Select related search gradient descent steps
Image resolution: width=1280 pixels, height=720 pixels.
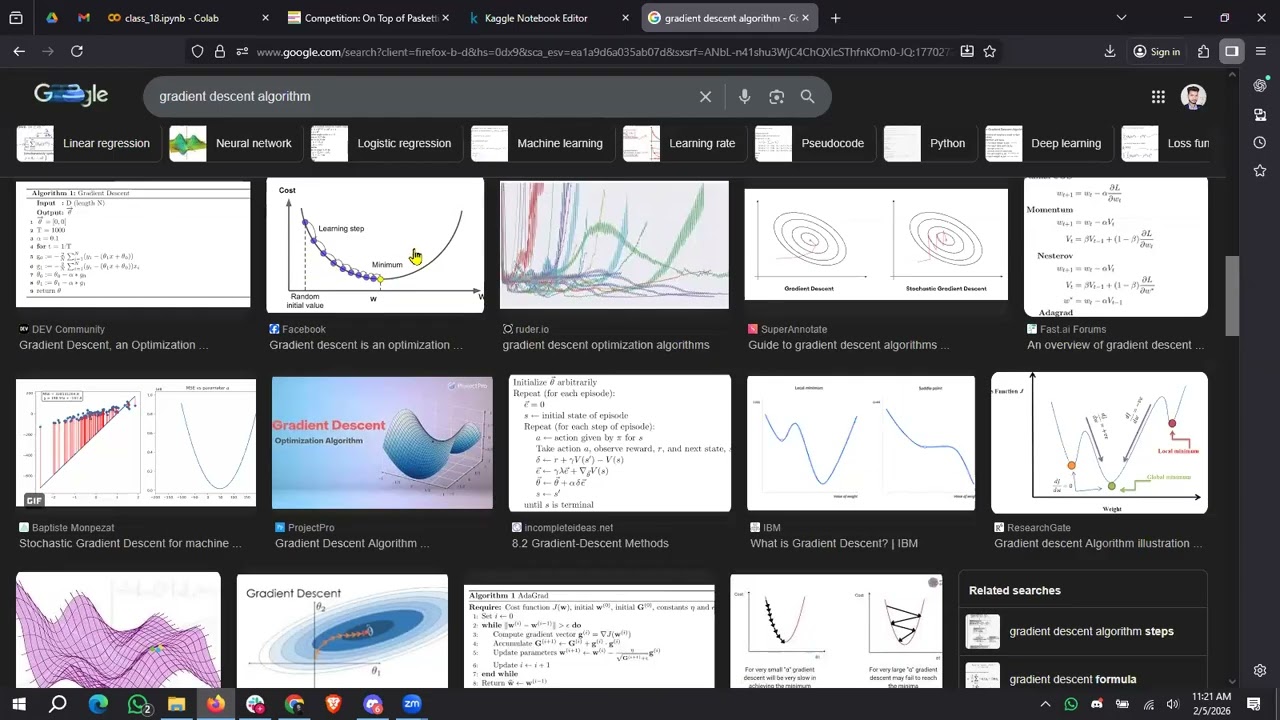tap(1083, 632)
